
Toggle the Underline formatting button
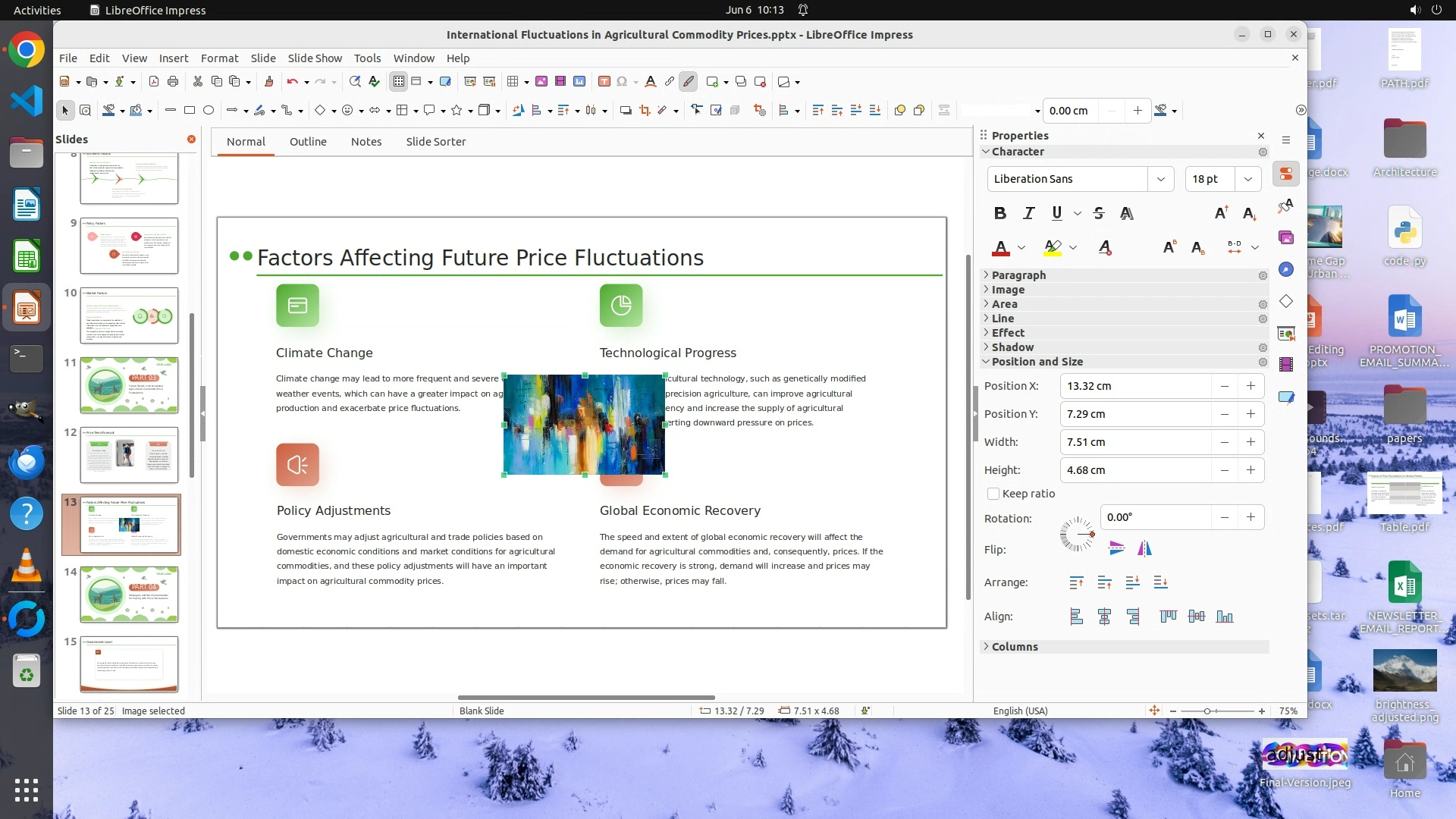pyautogui.click(x=1056, y=213)
